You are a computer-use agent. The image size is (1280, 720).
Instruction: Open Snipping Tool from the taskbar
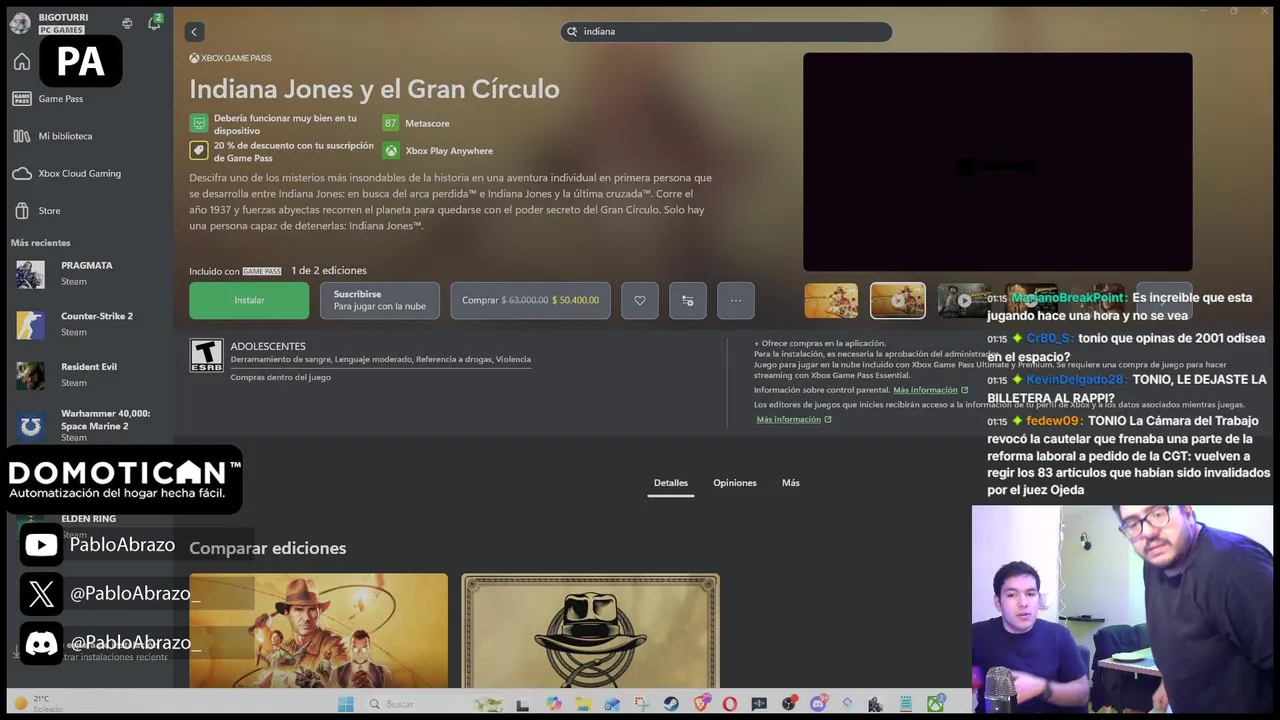coord(642,704)
